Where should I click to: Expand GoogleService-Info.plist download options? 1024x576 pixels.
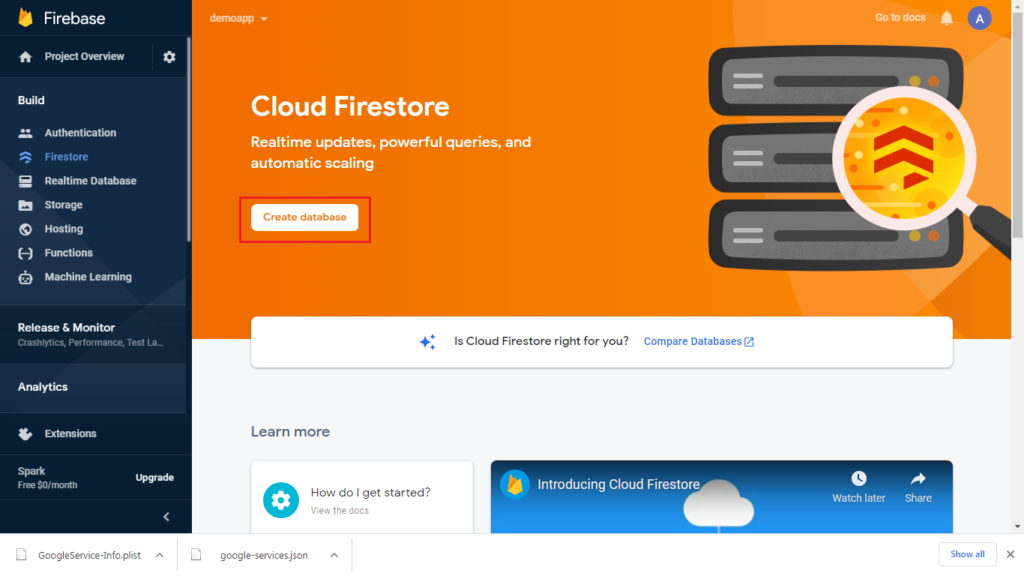coord(159,554)
